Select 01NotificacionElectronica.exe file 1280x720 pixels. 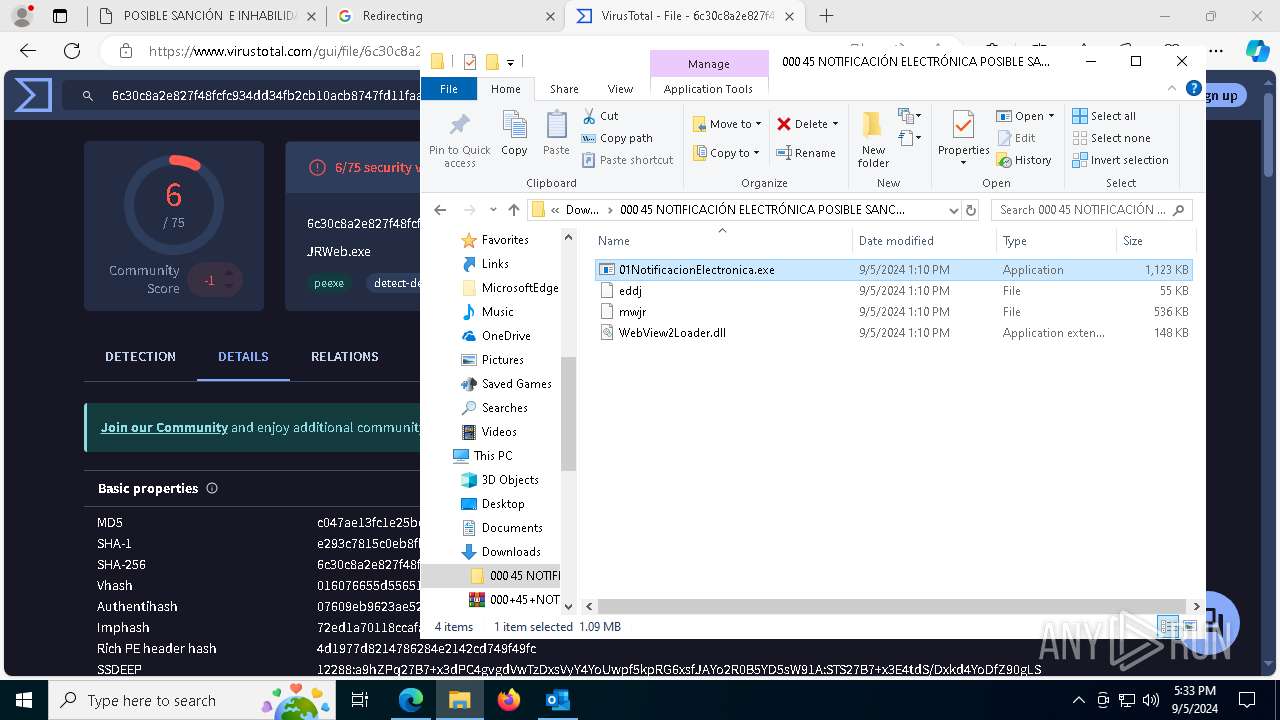point(893,270)
